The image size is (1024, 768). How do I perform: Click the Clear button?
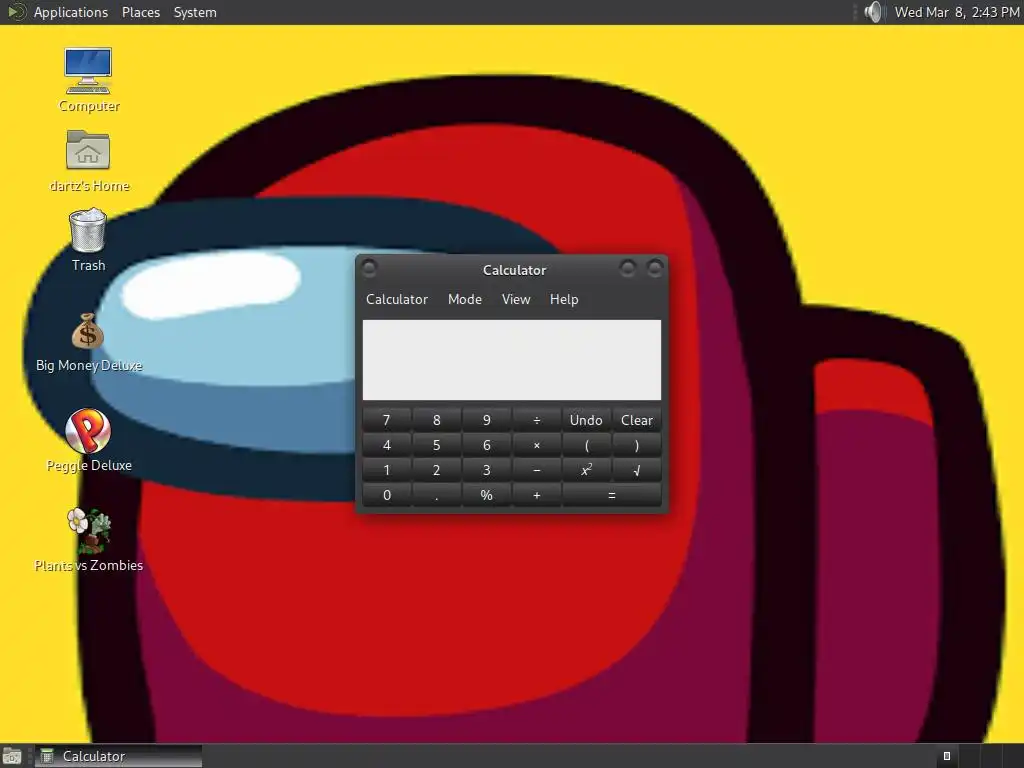point(637,420)
